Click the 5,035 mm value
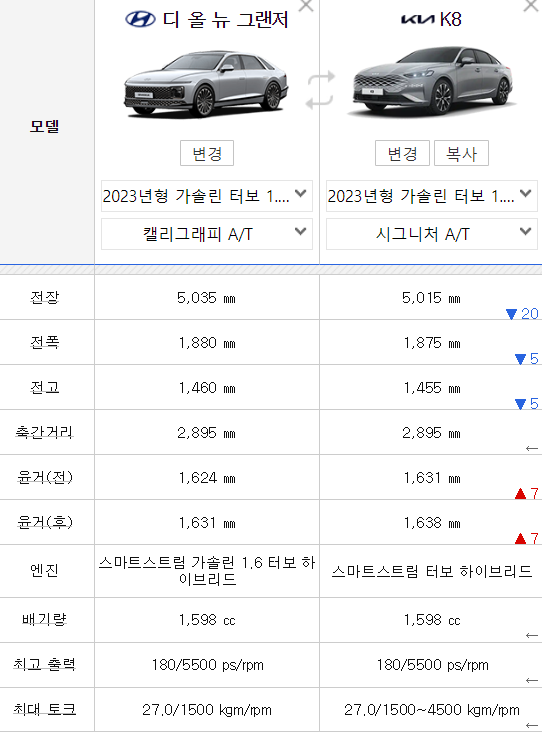The width and height of the screenshot is (542, 732). click(206, 298)
